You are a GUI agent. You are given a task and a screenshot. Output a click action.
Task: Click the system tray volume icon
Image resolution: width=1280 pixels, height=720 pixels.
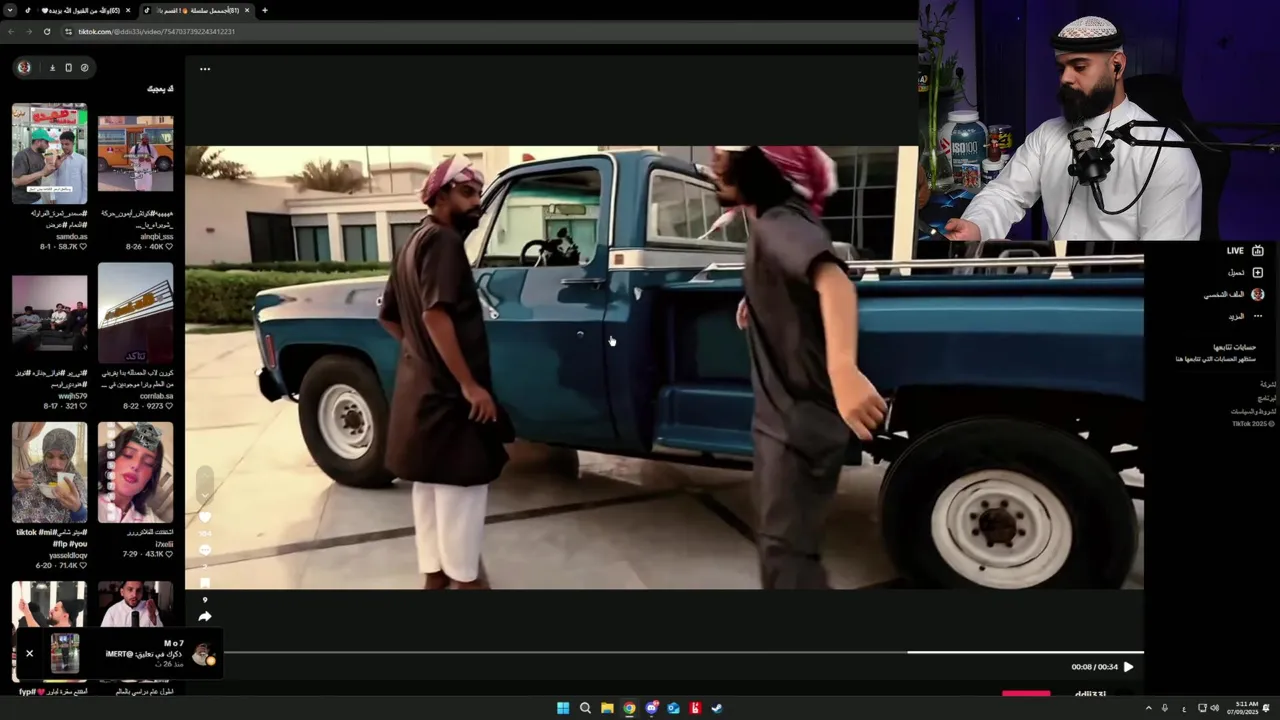coord(1215,708)
